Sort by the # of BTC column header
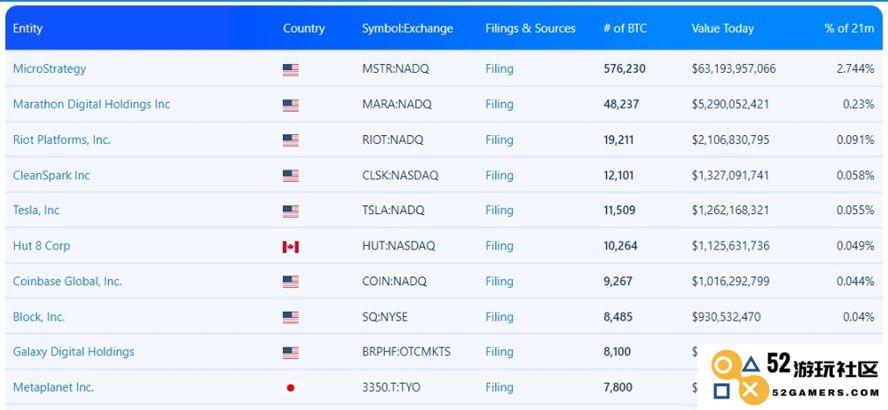The image size is (888, 410). coord(627,28)
